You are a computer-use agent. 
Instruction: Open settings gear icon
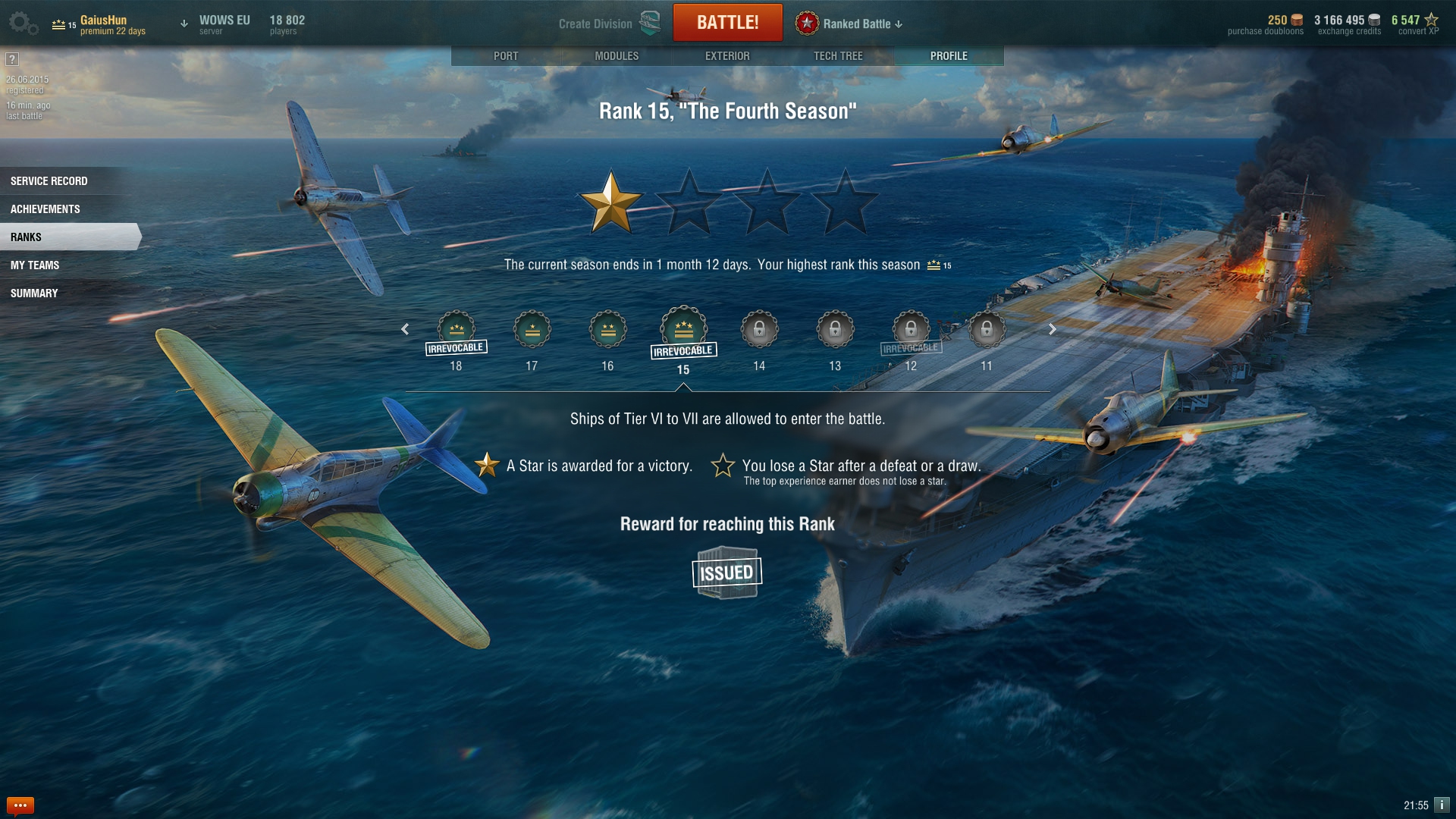23,23
